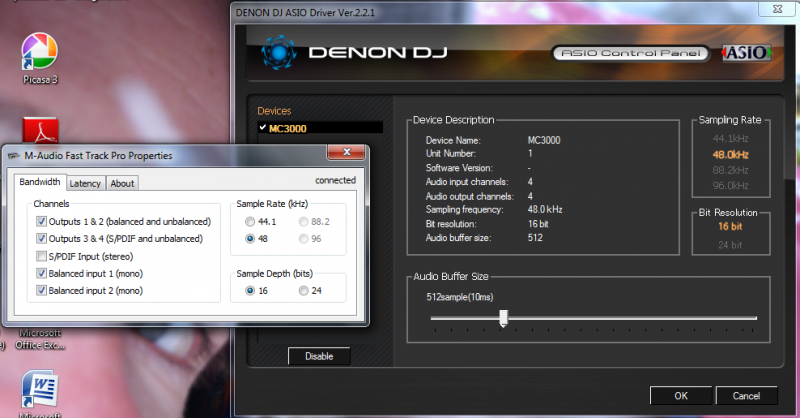This screenshot has width=800, height=418.
Task: Select 48 kHz sample rate radio button
Action: 249,238
